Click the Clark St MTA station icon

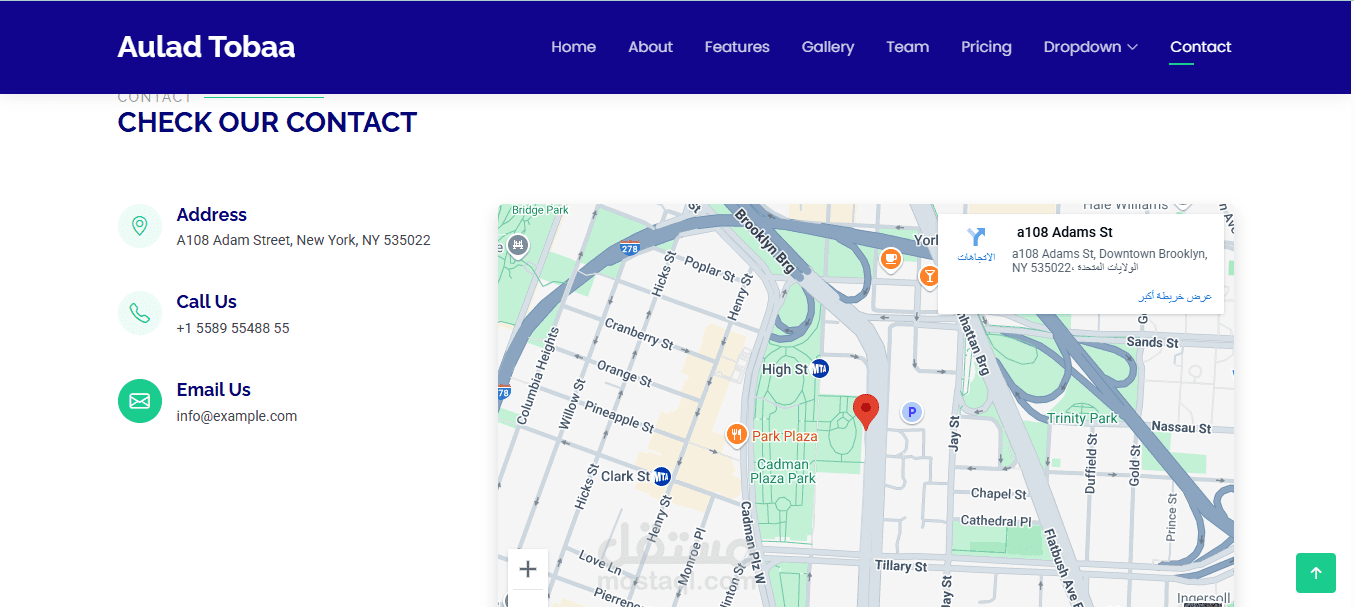click(661, 477)
